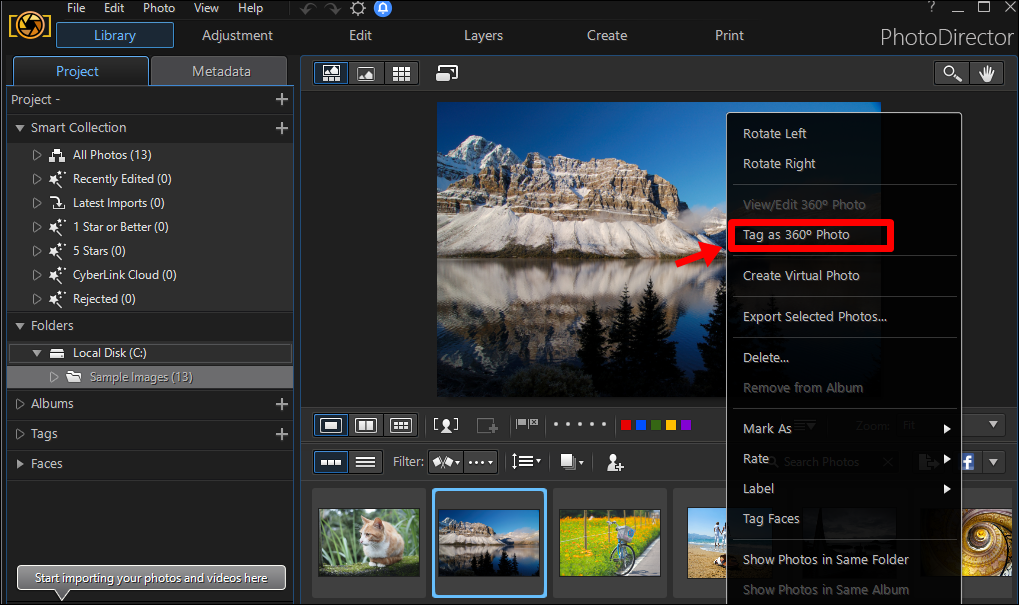Click the redo arrow in the title bar
The image size is (1019, 605).
333,8
